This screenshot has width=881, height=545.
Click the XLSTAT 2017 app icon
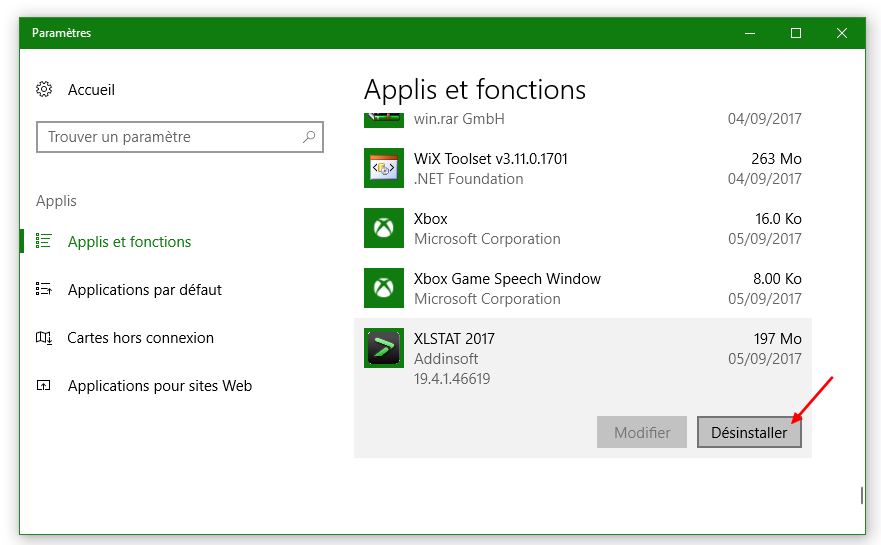384,348
